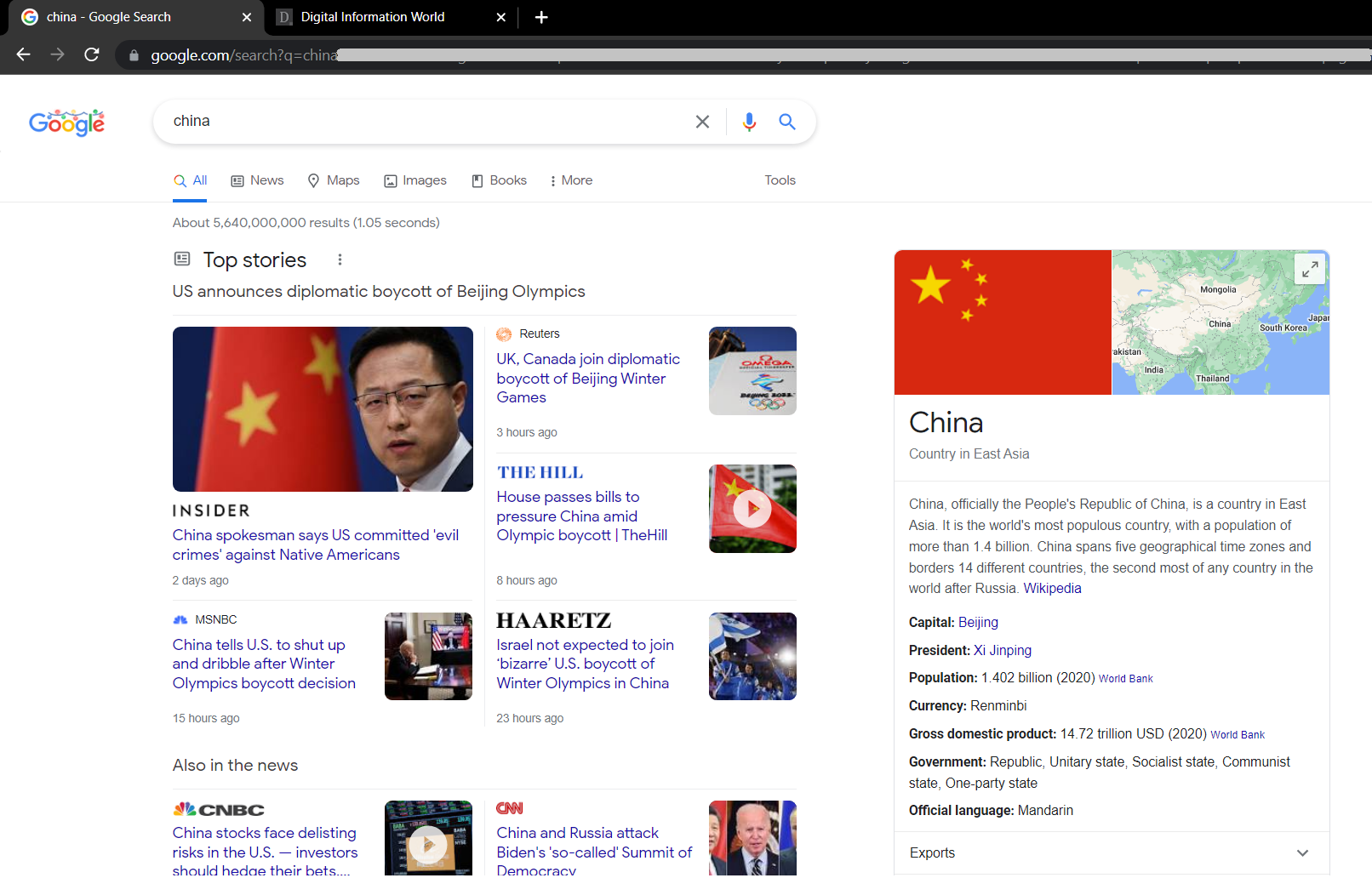
Task: Open China tells U.S. to shut up article
Action: [x=264, y=664]
